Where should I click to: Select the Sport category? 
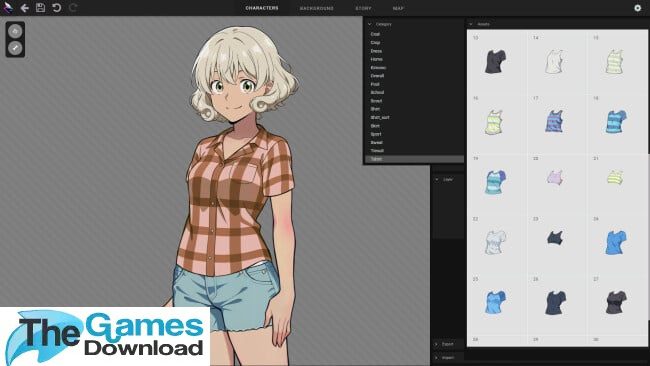click(376, 134)
